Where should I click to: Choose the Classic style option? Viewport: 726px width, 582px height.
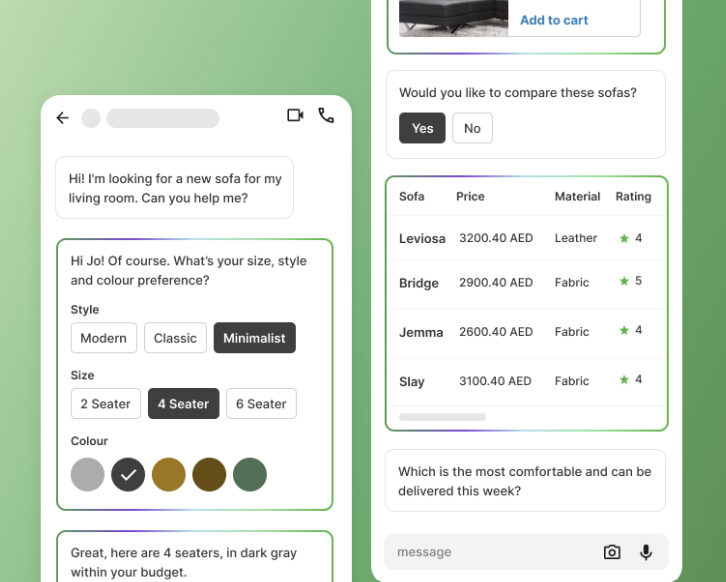175,338
